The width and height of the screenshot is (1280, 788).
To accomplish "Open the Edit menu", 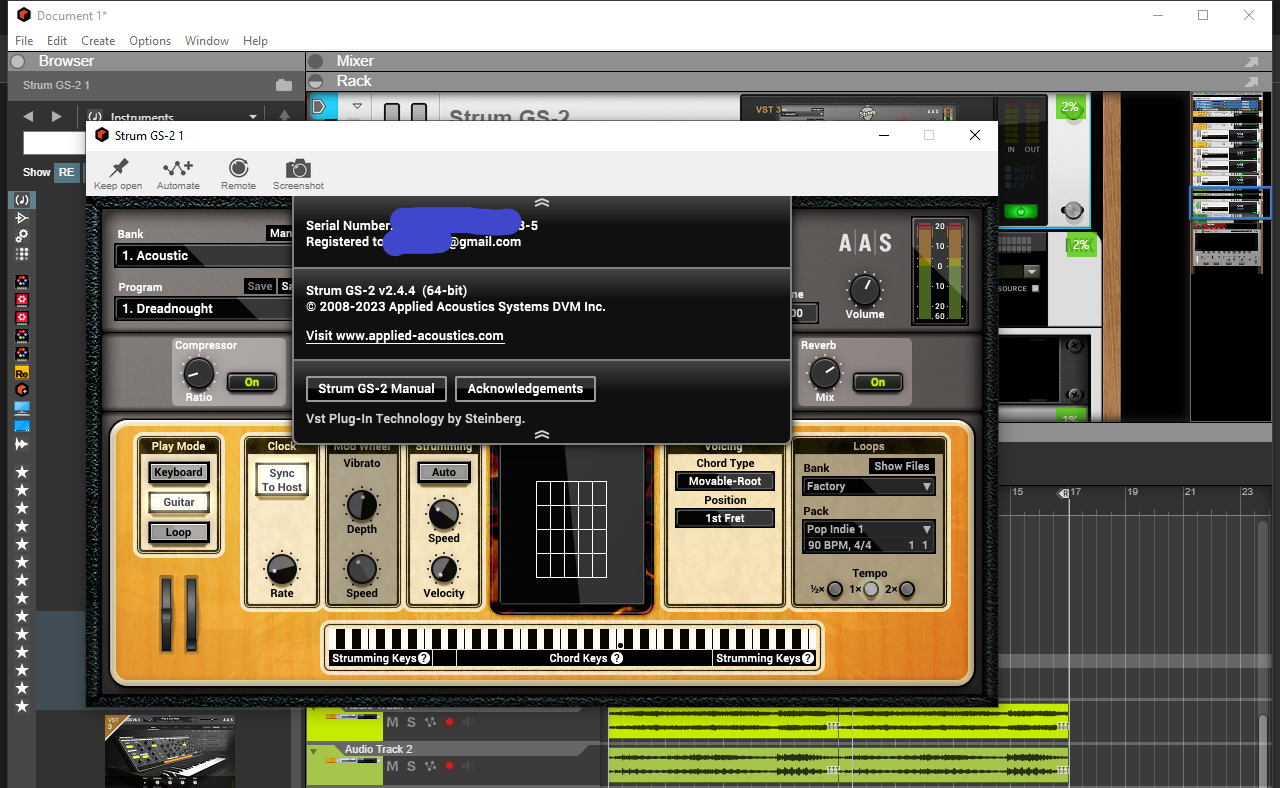I will (57, 41).
